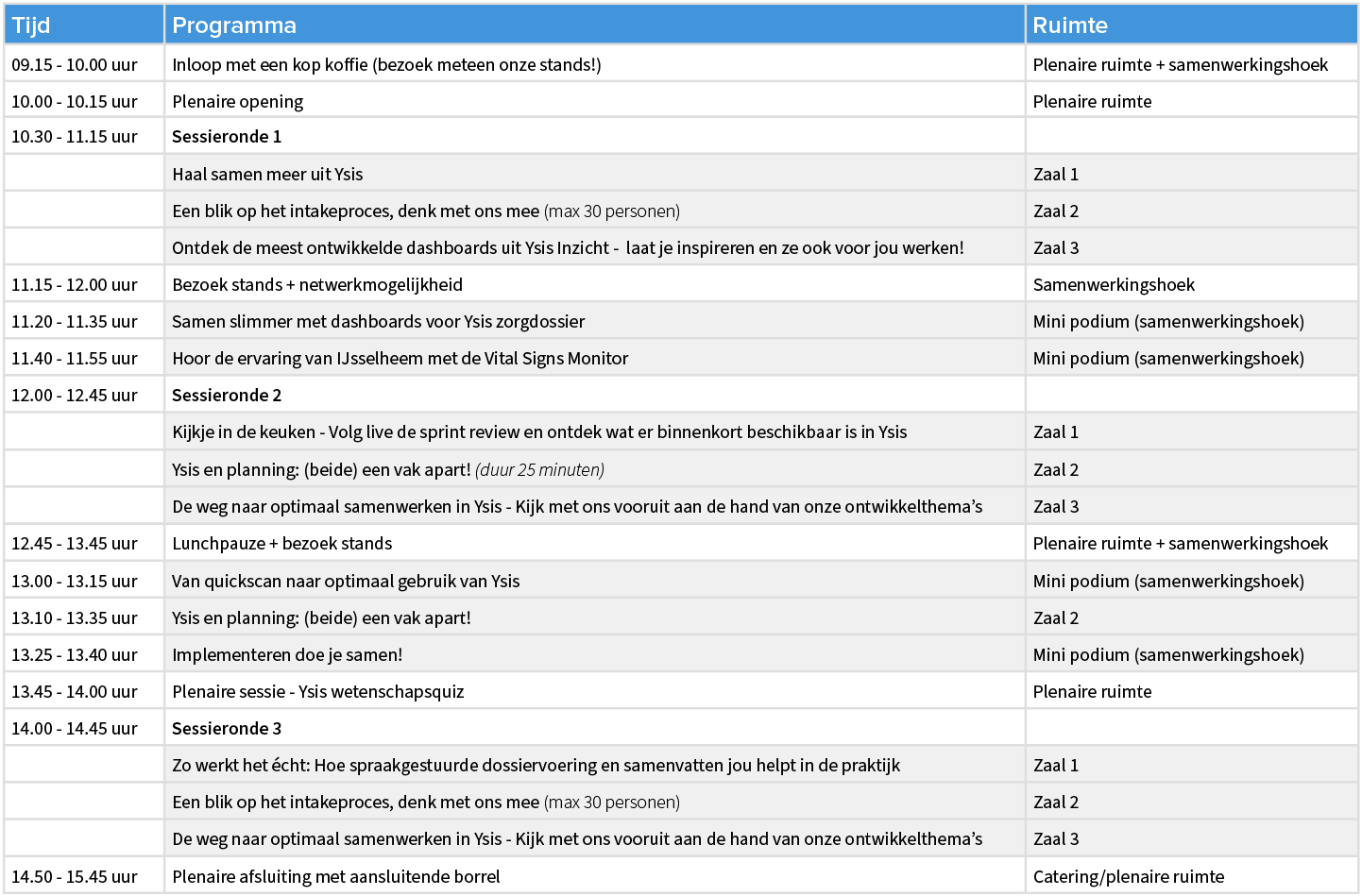The width and height of the screenshot is (1362, 896).
Task: Select the 'Sessieronde 2' row heading
Action: [x=227, y=396]
